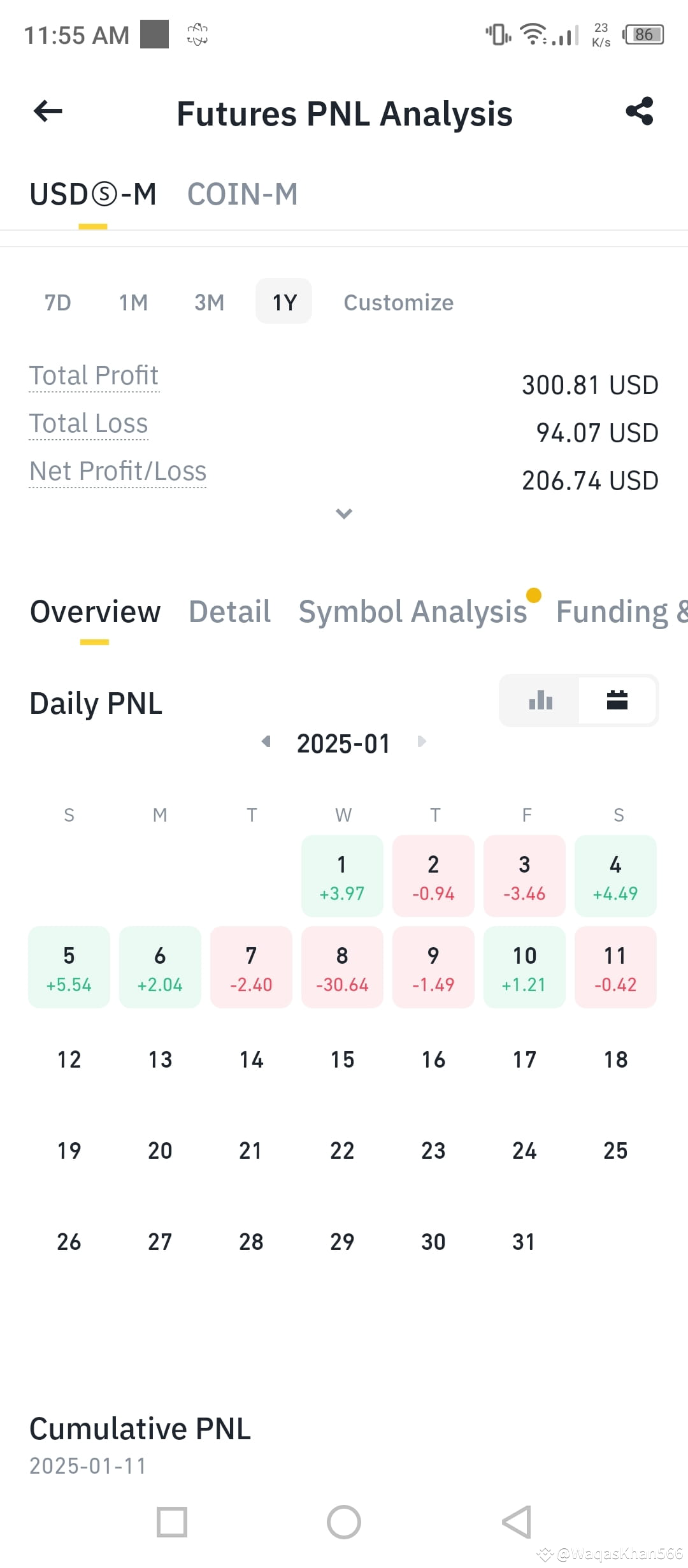
Task: Tap the Net Profit/Loss label
Action: tap(118, 471)
